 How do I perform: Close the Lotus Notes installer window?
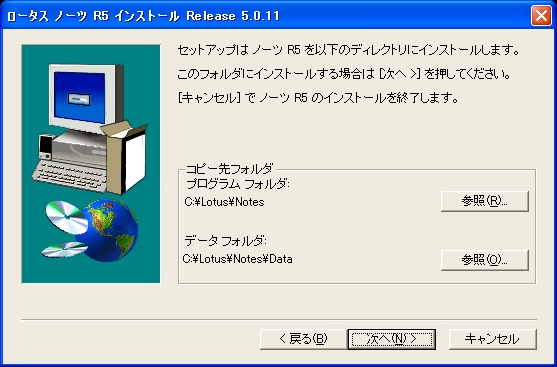pos(541,16)
